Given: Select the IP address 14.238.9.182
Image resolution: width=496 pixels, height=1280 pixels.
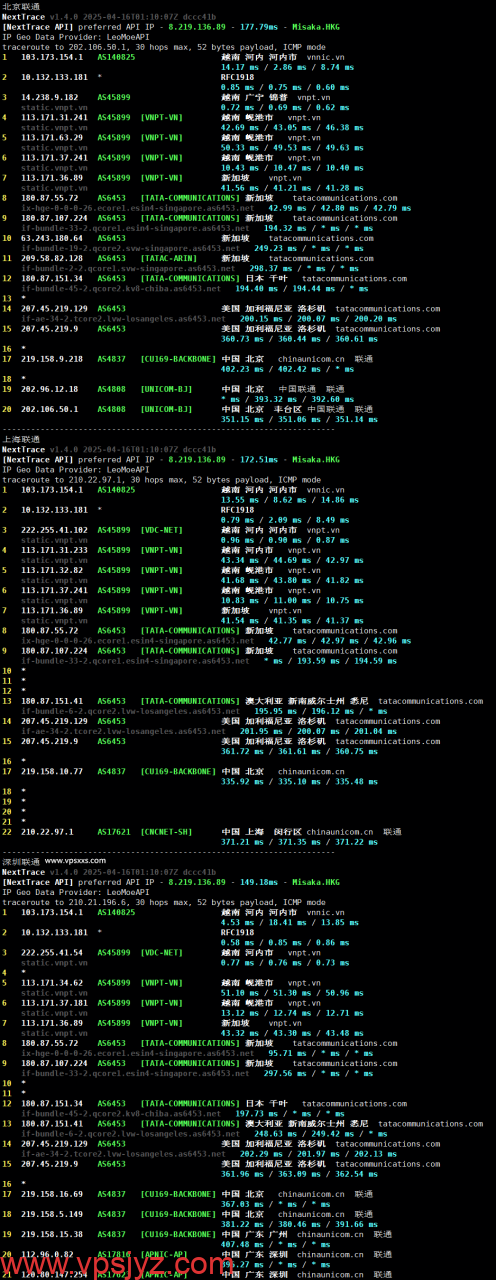Looking at the screenshot, I should point(51,97).
